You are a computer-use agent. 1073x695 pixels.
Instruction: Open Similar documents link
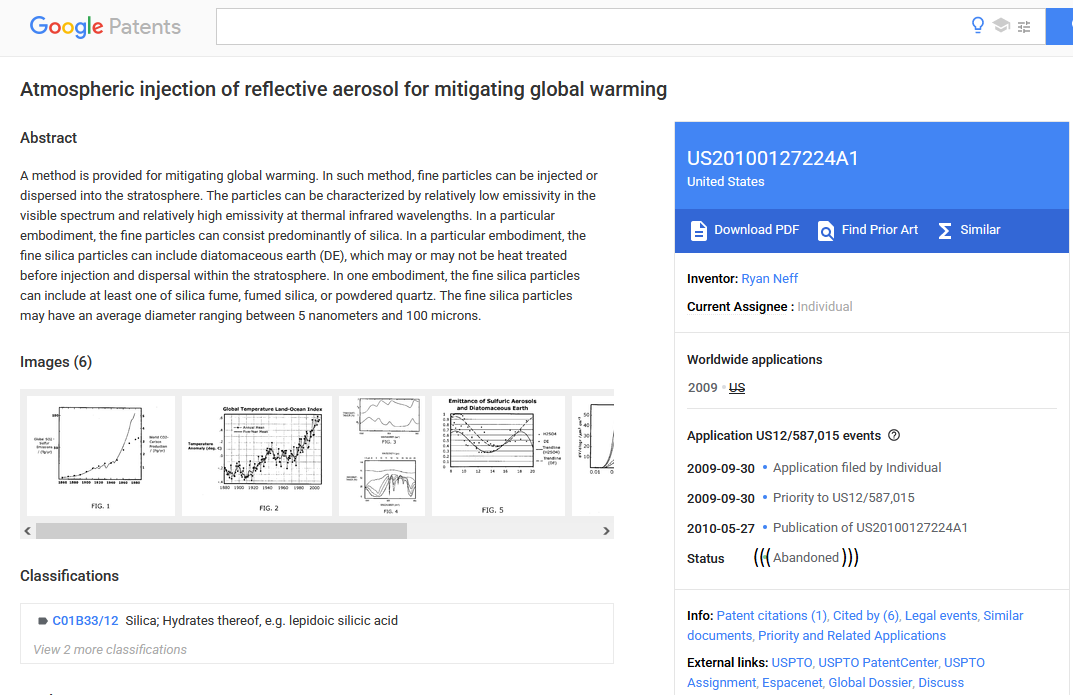click(x=1003, y=616)
